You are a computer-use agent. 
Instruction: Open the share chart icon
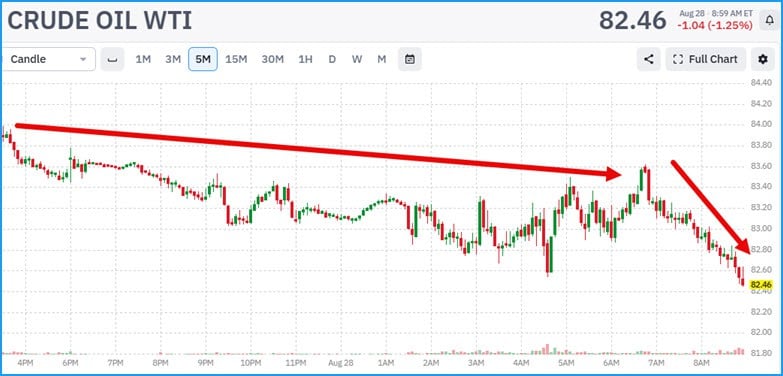pyautogui.click(x=648, y=59)
